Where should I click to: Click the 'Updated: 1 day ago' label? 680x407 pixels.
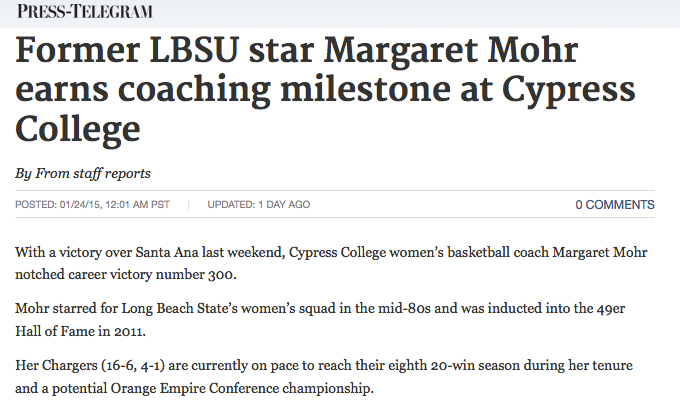pos(259,204)
